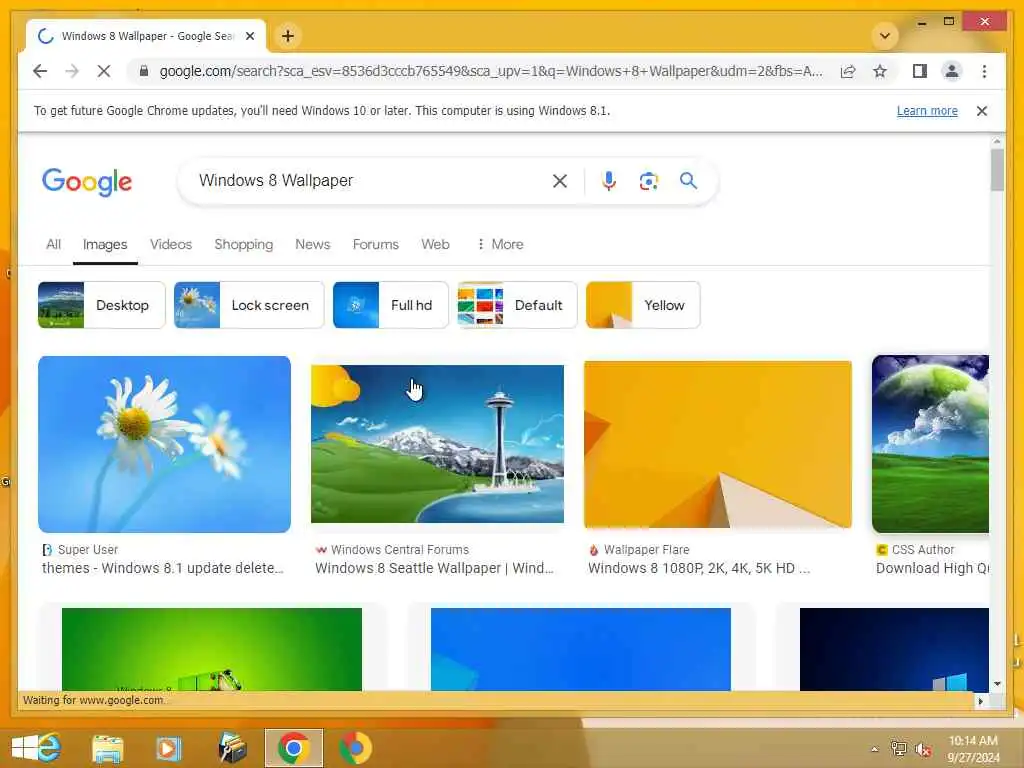The image size is (1024, 768).
Task: Open the yellow Wallpaper Flare thumbnail
Action: point(718,444)
